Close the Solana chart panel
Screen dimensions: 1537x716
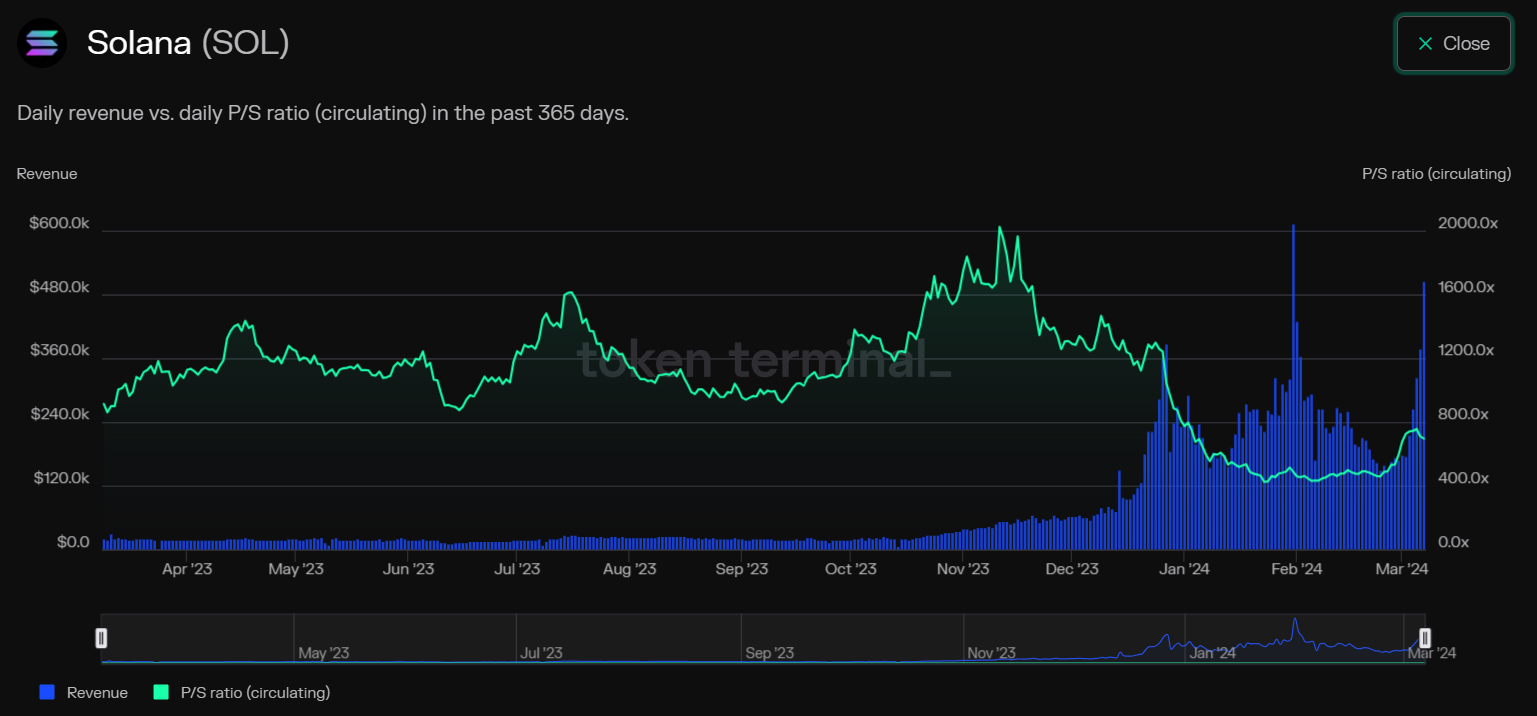(x=1453, y=44)
